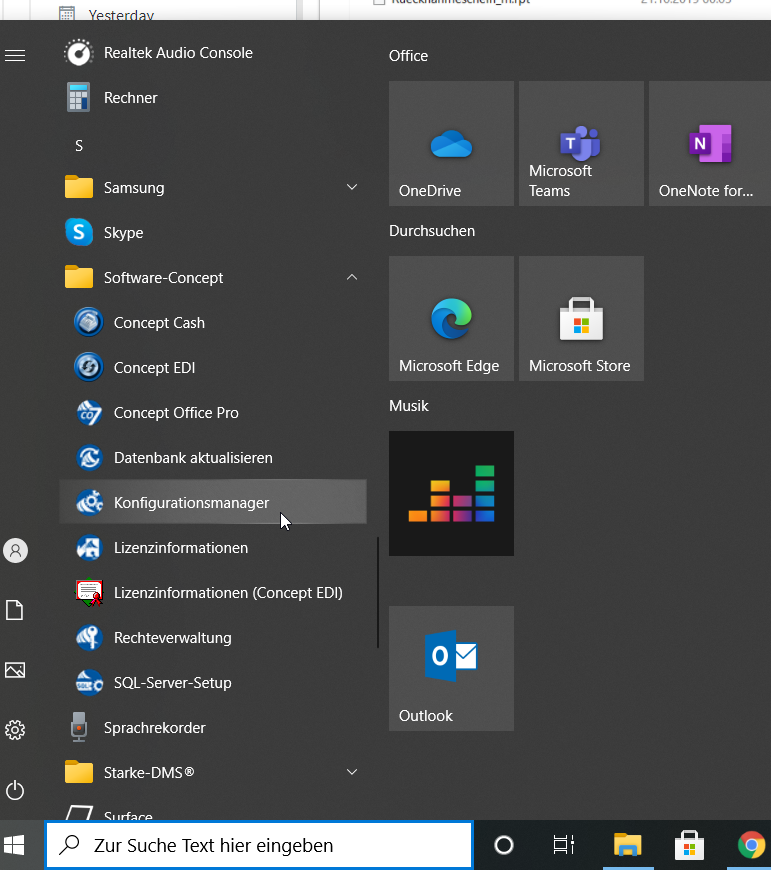Open Lizenzinformationen (Concept EDI)
This screenshot has width=771, height=870.
[227, 593]
